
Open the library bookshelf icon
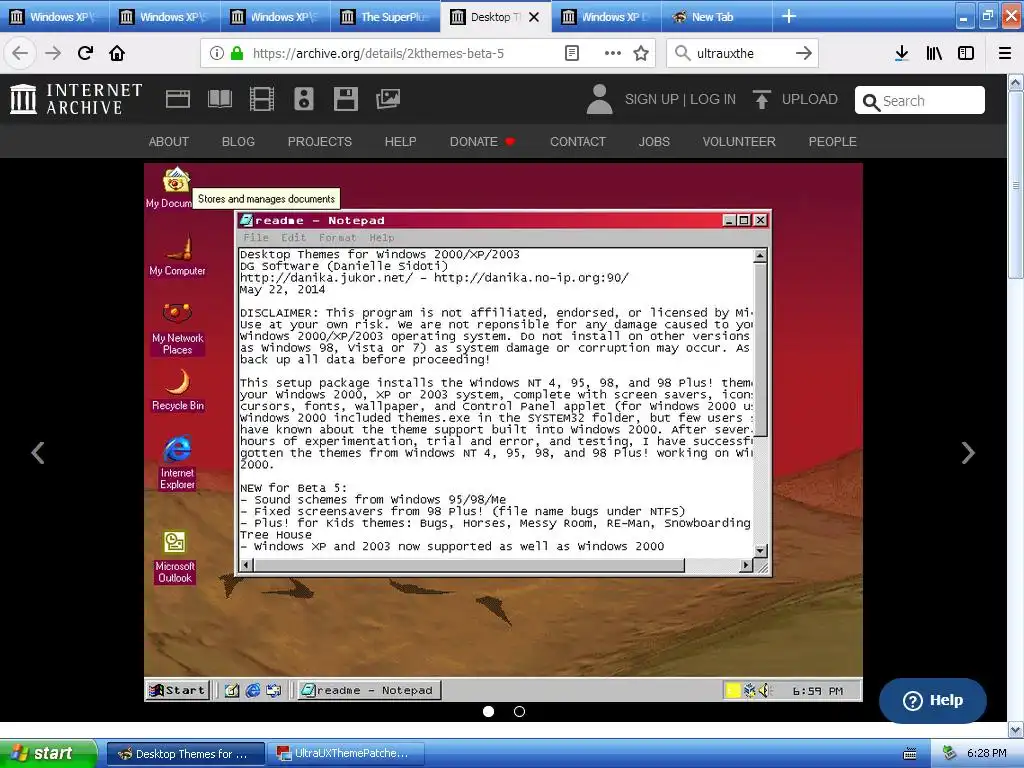point(934,53)
